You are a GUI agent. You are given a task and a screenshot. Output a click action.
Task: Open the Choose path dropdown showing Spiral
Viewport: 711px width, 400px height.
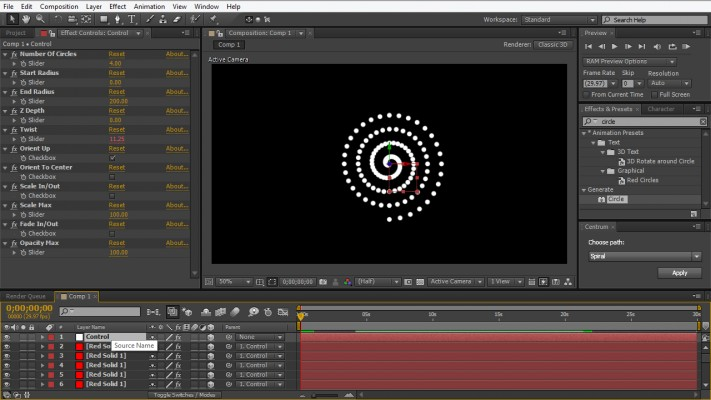click(x=643, y=256)
